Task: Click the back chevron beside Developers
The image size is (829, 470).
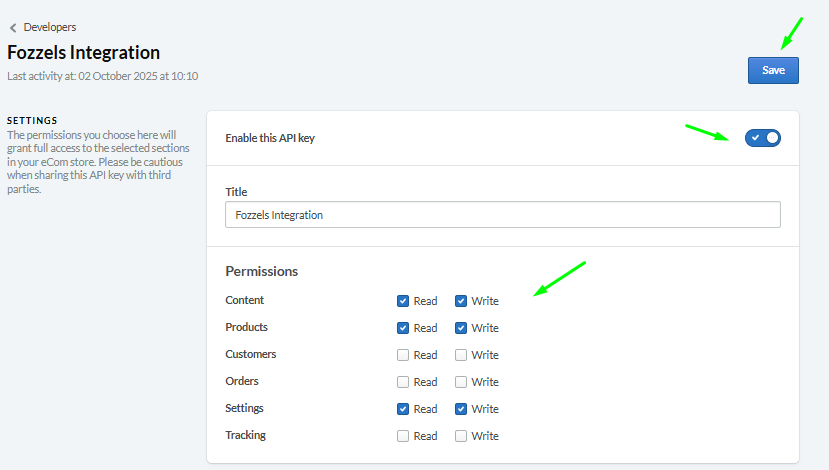Action: [x=13, y=28]
